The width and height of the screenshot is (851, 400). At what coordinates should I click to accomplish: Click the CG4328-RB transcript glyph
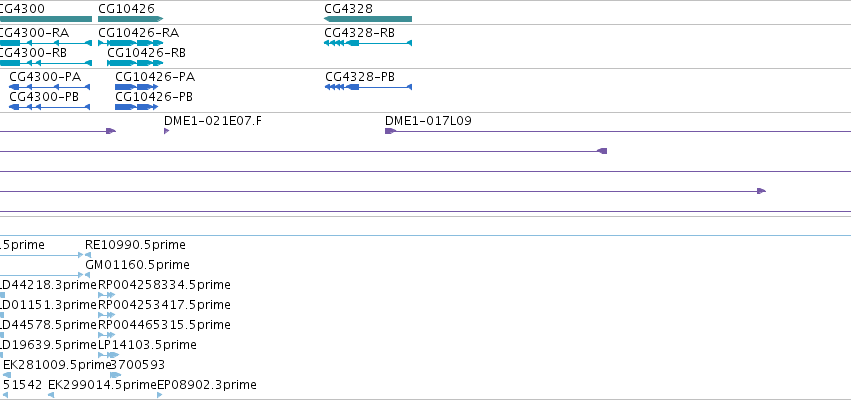click(368, 43)
